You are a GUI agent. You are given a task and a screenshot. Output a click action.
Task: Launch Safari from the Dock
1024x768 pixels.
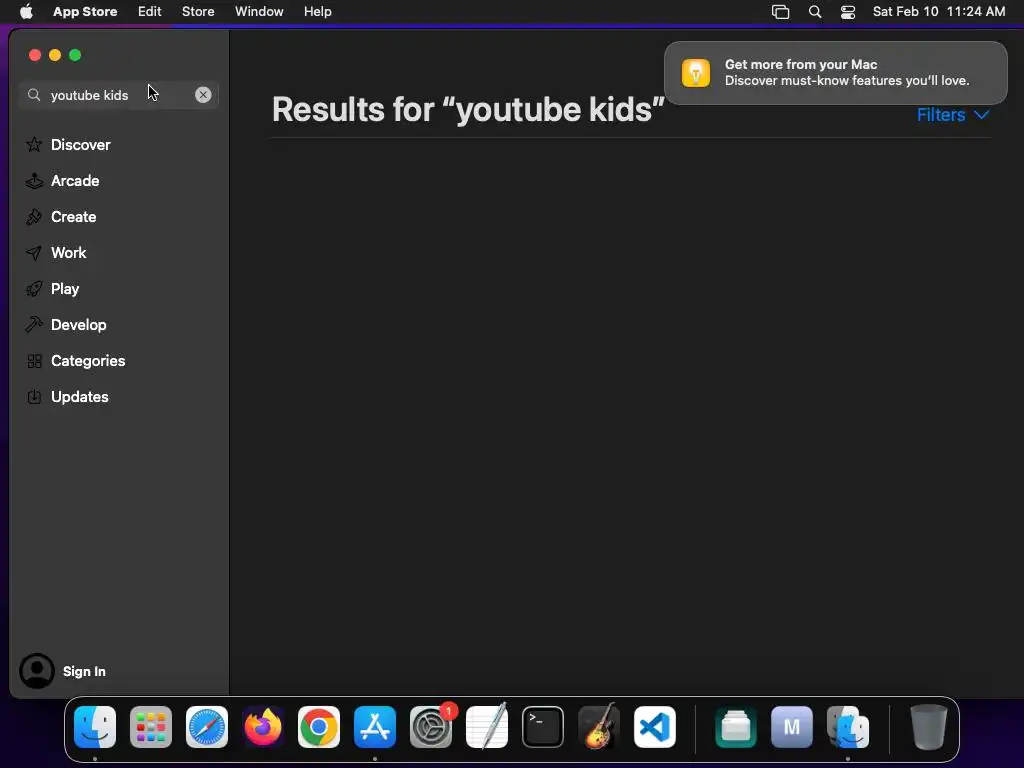point(207,727)
